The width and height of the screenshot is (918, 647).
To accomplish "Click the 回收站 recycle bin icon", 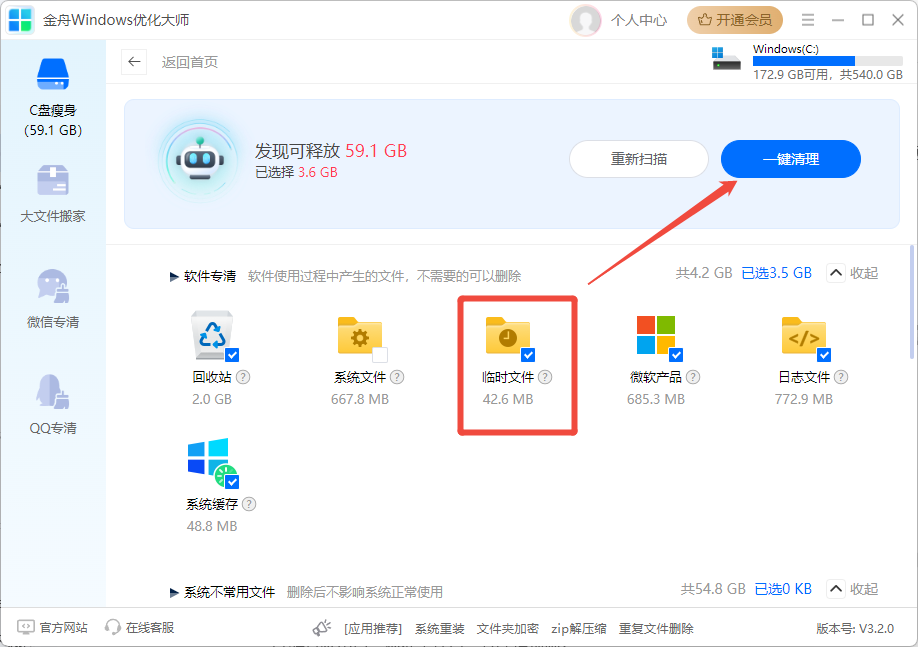I will (x=212, y=335).
